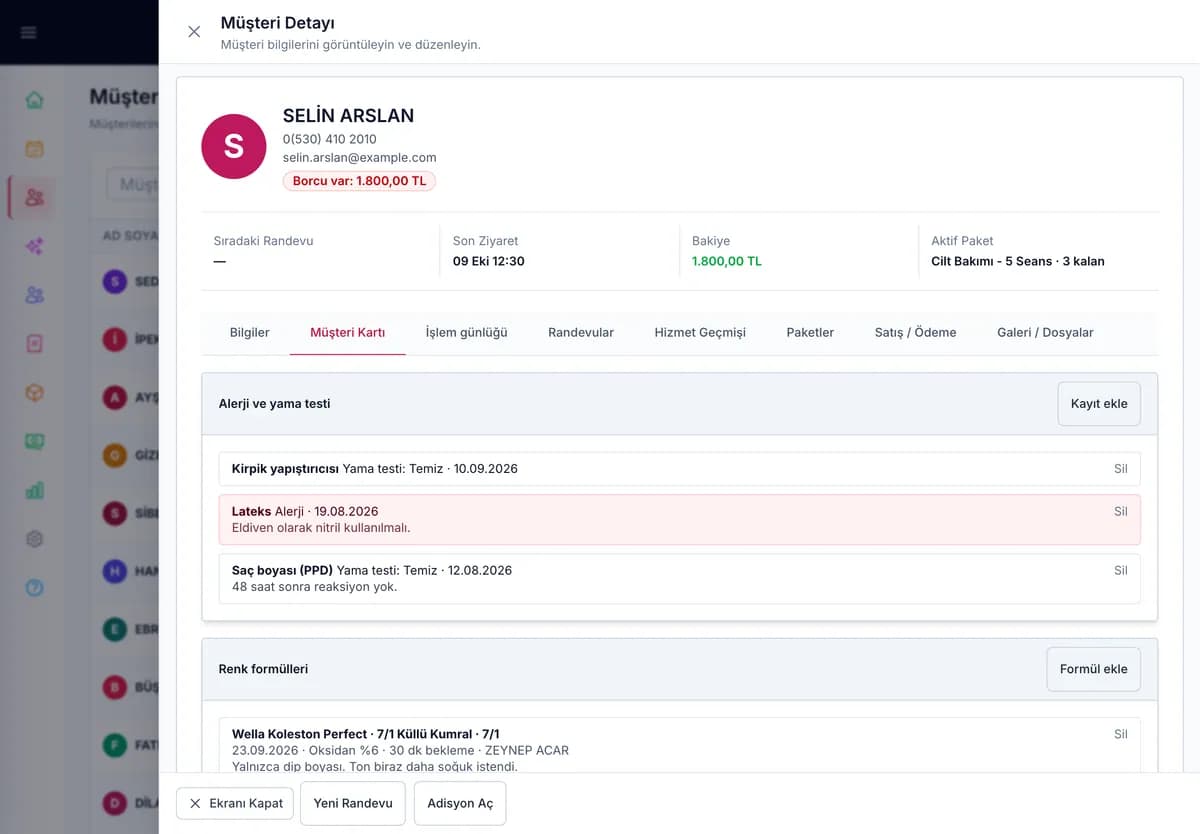Go to the Randevular tab
This screenshot has width=1200, height=834.
(x=581, y=332)
